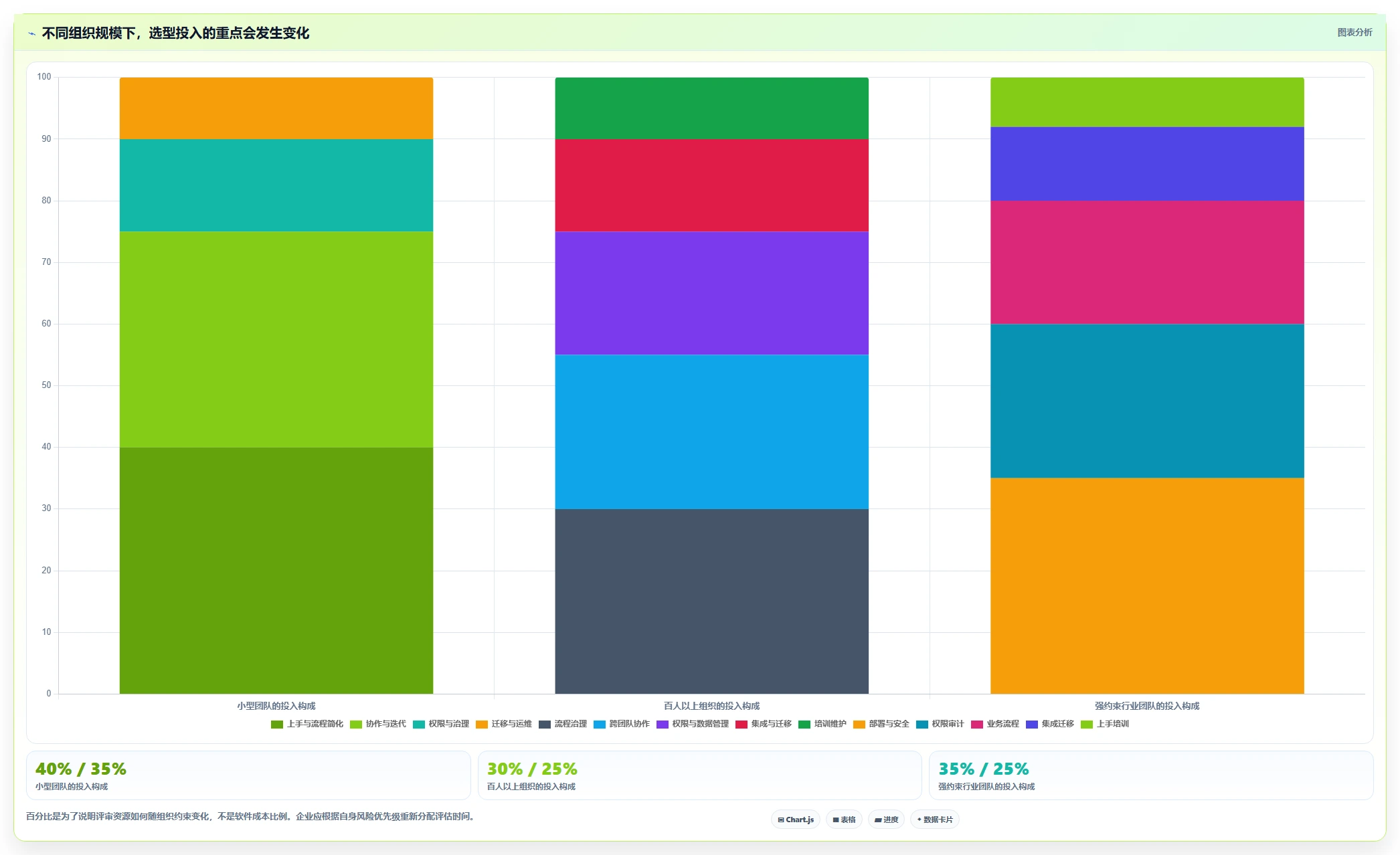
Task: Click the small icon before the chart title
Action: (x=32, y=33)
